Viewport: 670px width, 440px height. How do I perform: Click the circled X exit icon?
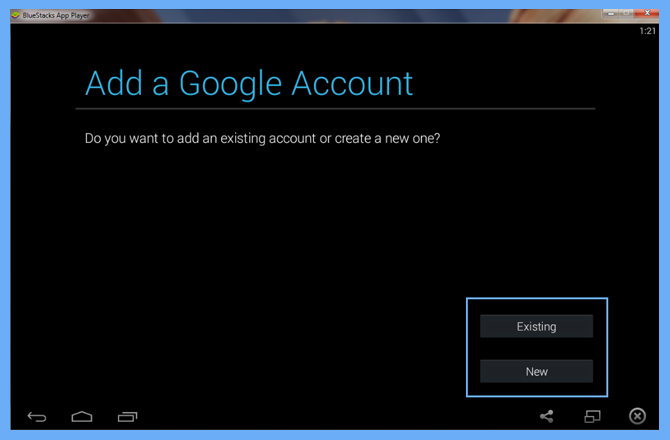(x=637, y=416)
